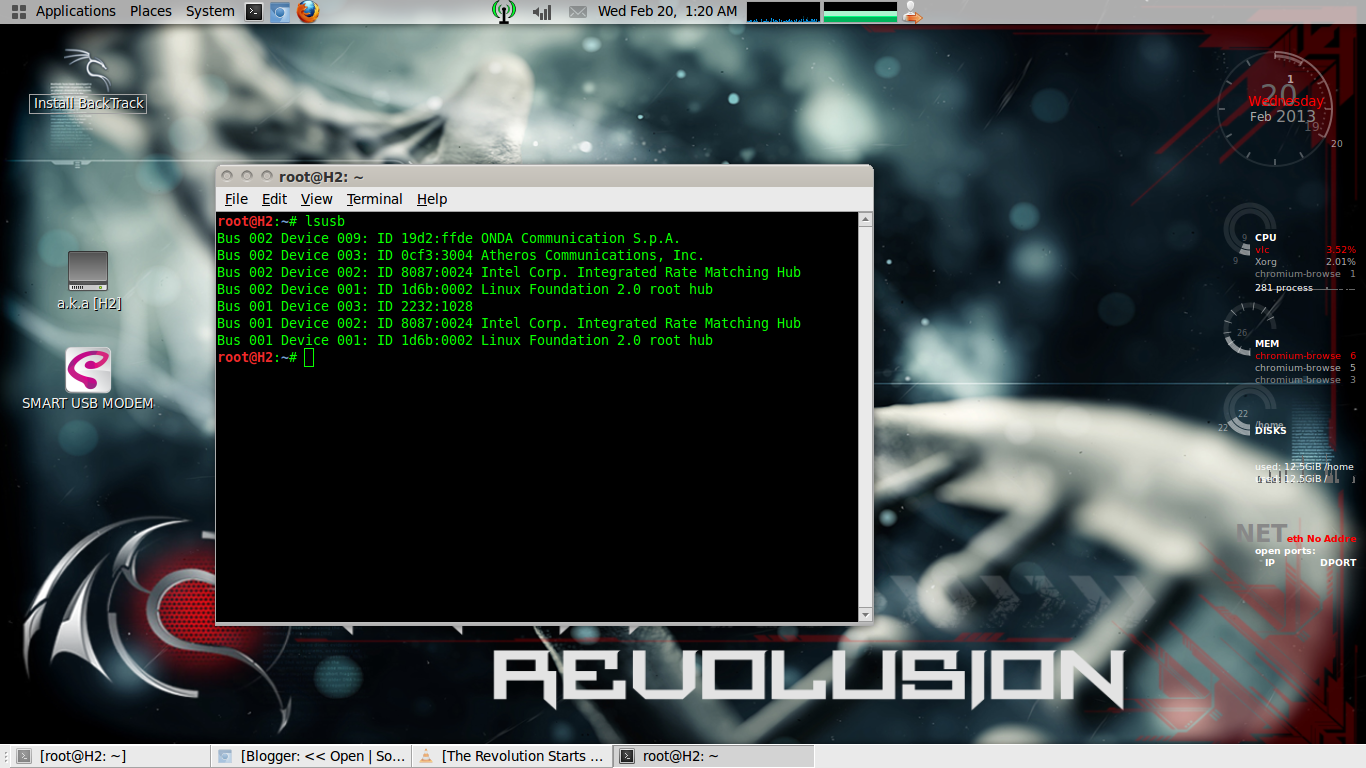Switch to The Revolution Starts VLC taskbar window
The image size is (1366, 768).
click(x=511, y=756)
